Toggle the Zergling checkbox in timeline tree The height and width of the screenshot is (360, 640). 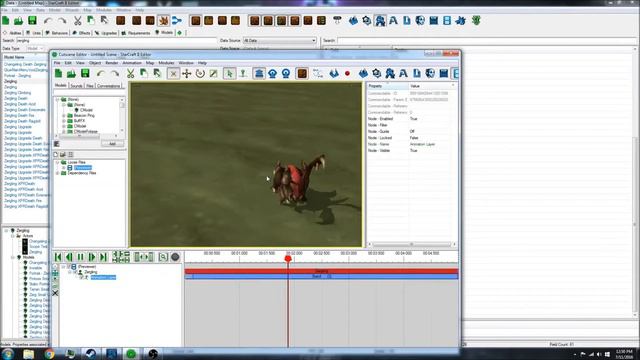click(75, 272)
